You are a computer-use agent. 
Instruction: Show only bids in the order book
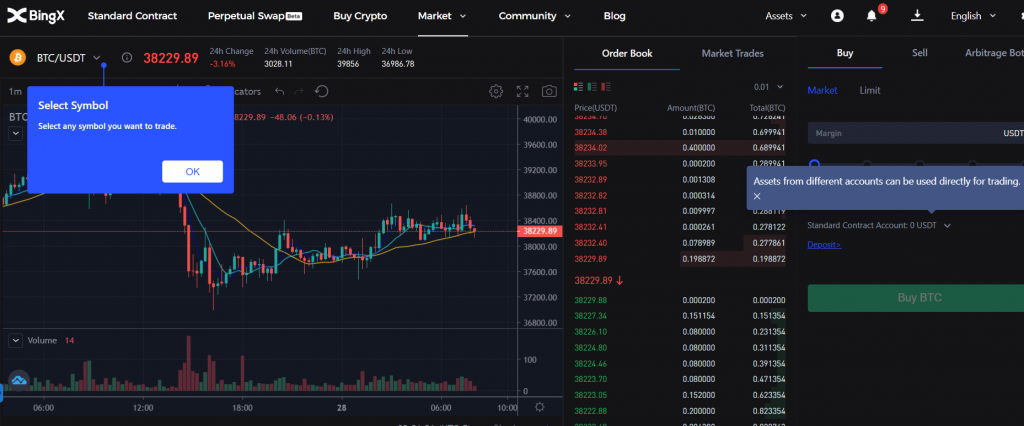(592, 86)
